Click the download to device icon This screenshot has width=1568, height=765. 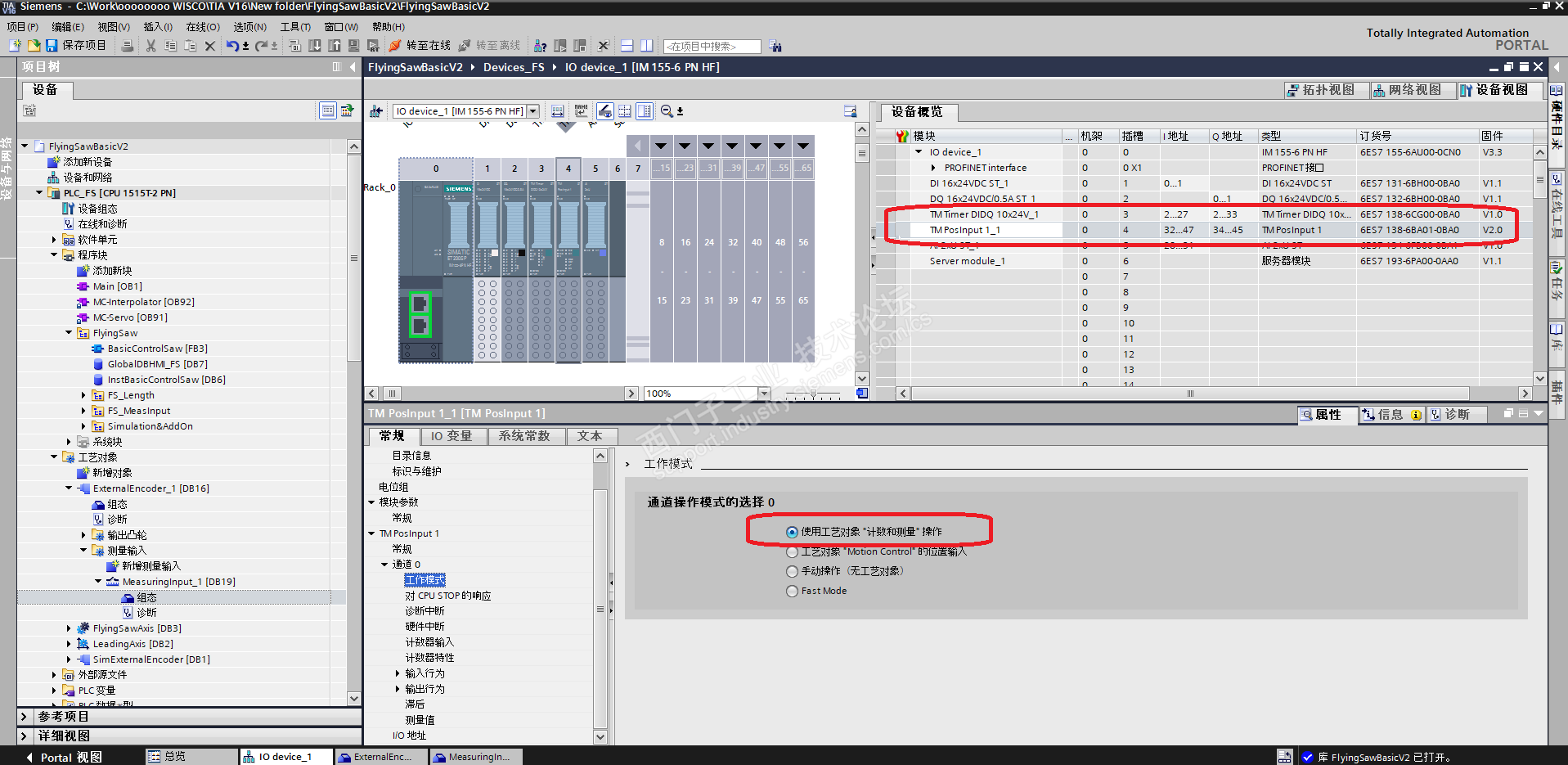(315, 46)
